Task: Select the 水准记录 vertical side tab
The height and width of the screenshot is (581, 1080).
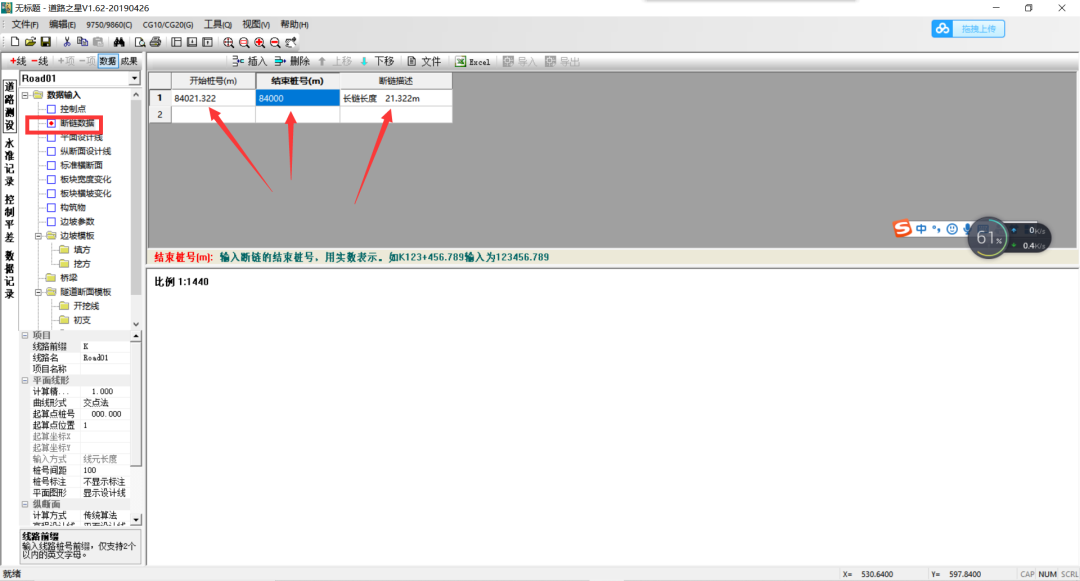Action: [9, 162]
